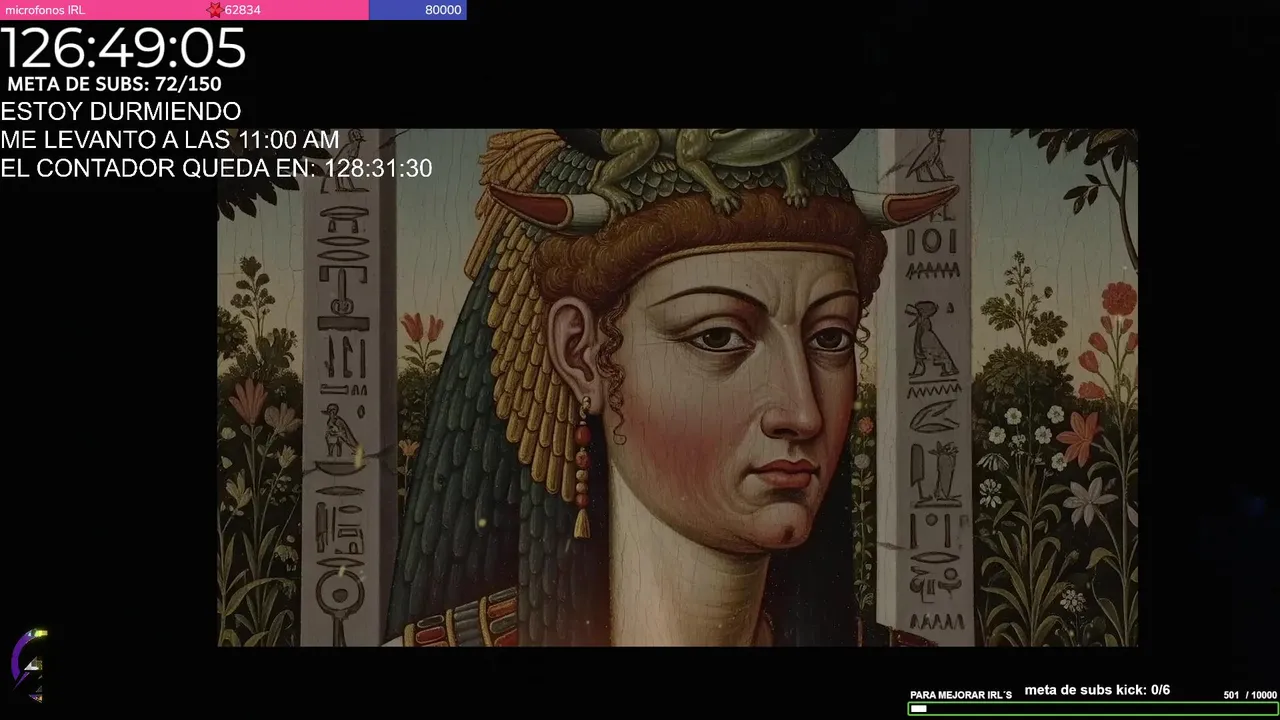The width and height of the screenshot is (1280, 720).
Task: Click the "ESTOY DURMIENDO" text
Action: point(121,111)
